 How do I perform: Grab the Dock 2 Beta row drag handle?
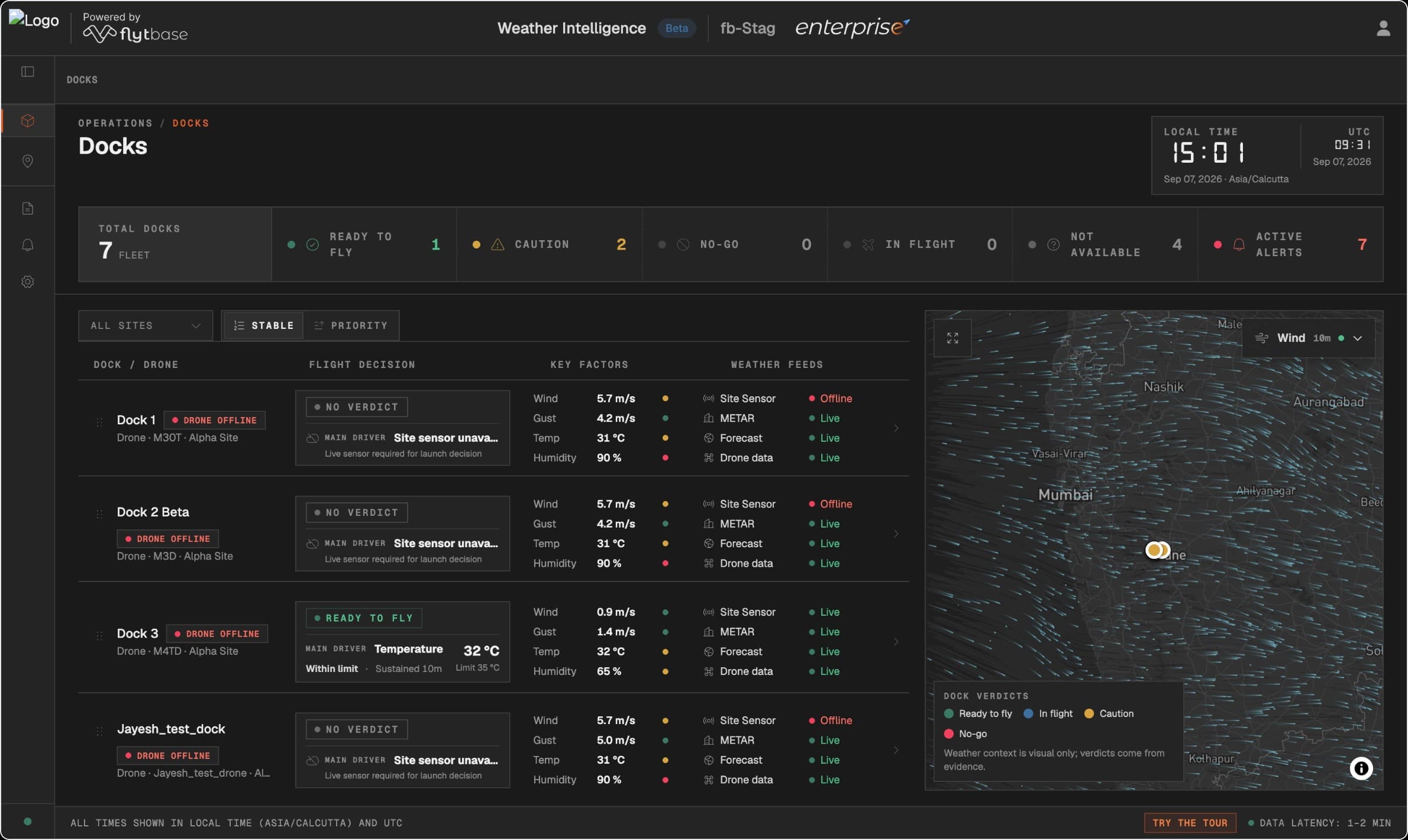click(99, 514)
